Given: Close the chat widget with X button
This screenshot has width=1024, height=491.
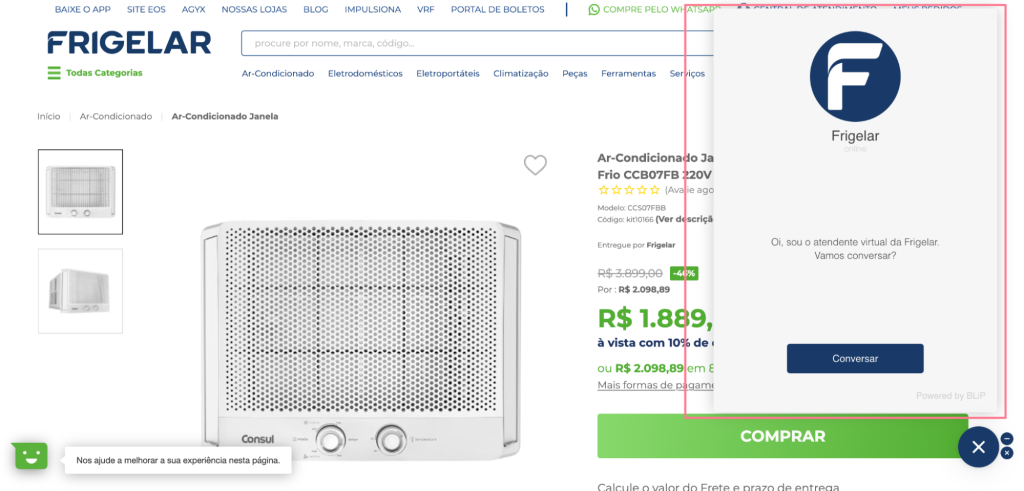Looking at the screenshot, I should [x=978, y=447].
